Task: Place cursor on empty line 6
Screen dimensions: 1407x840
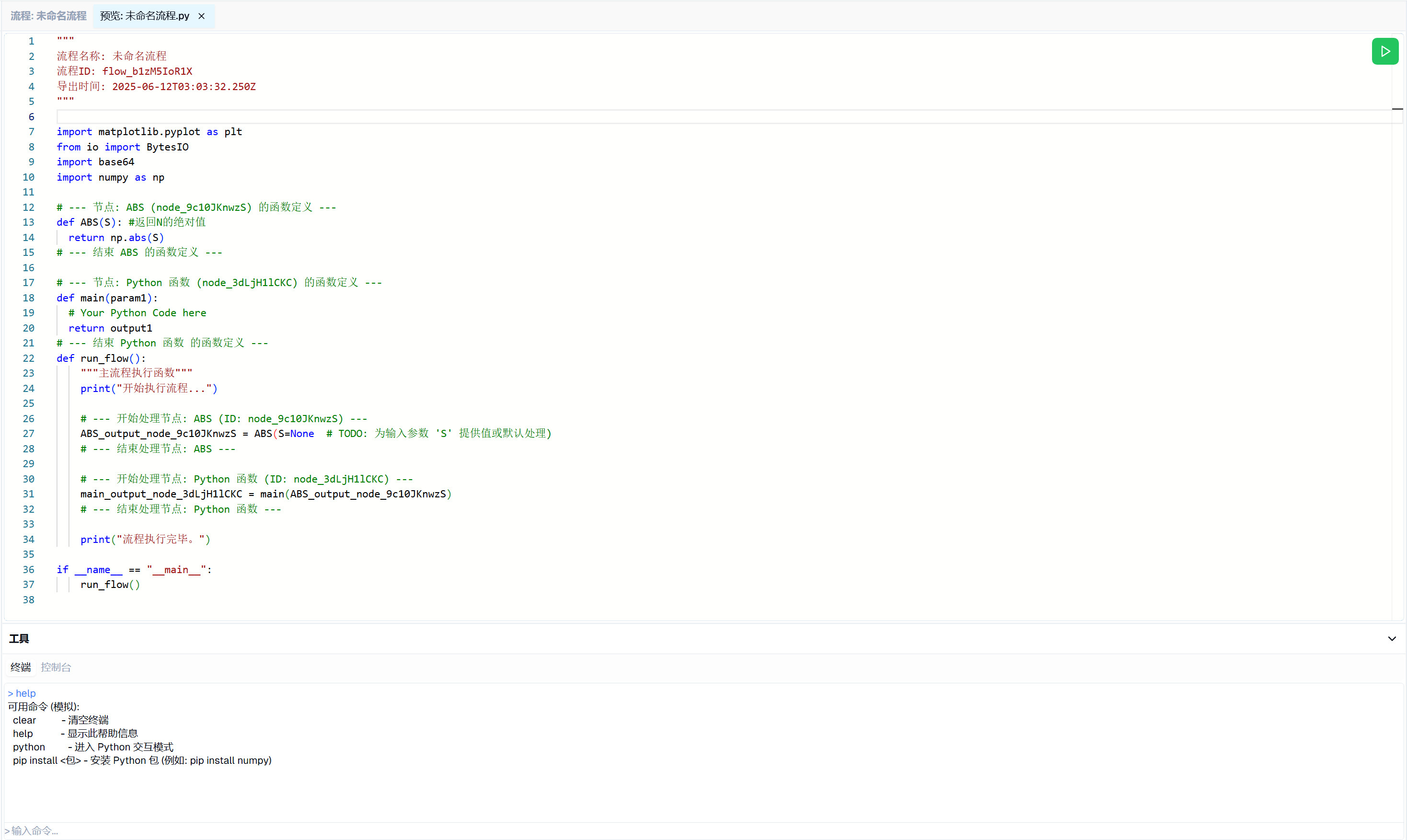Action: 340,116
